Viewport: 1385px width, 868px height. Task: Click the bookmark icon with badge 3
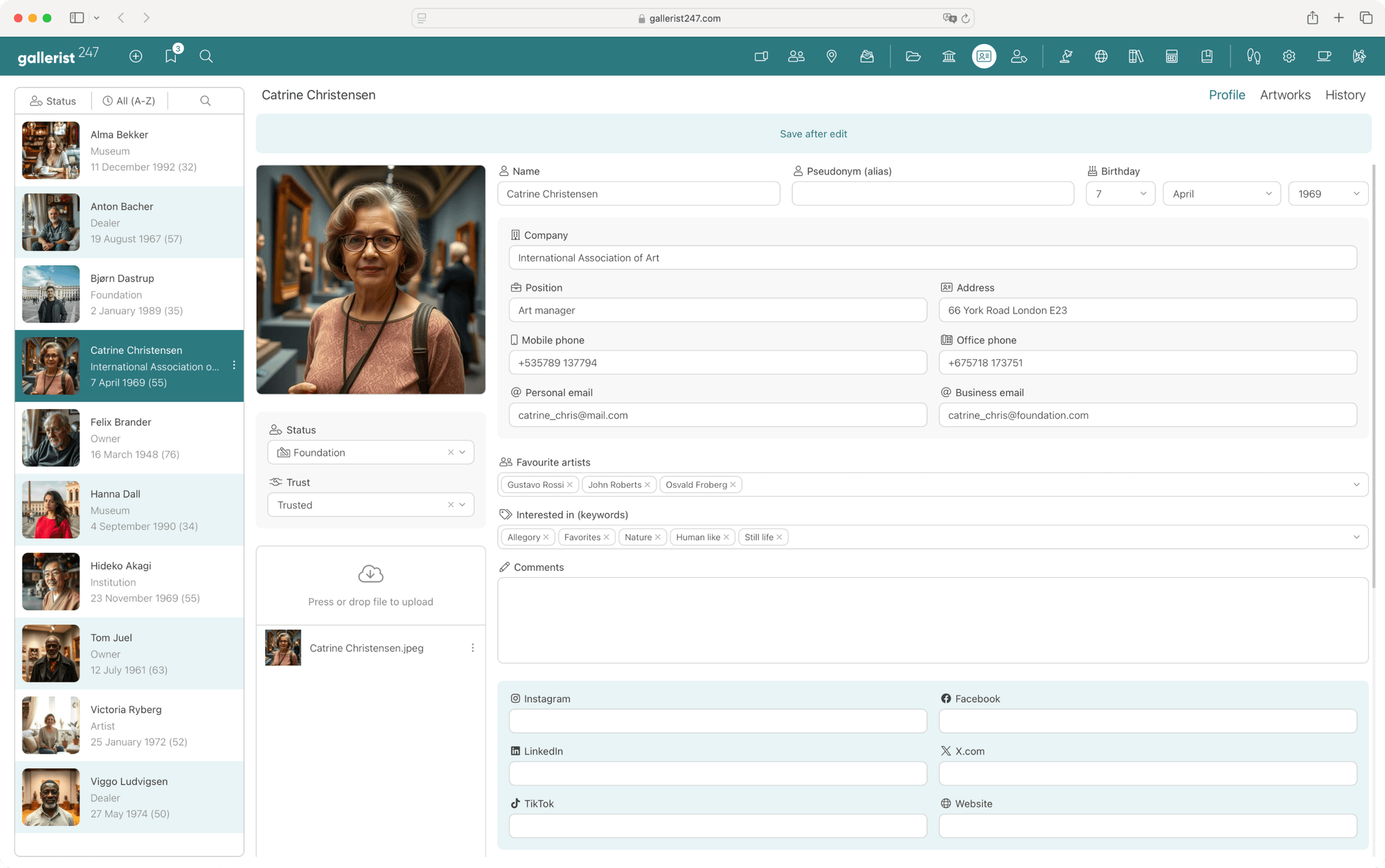point(171,56)
